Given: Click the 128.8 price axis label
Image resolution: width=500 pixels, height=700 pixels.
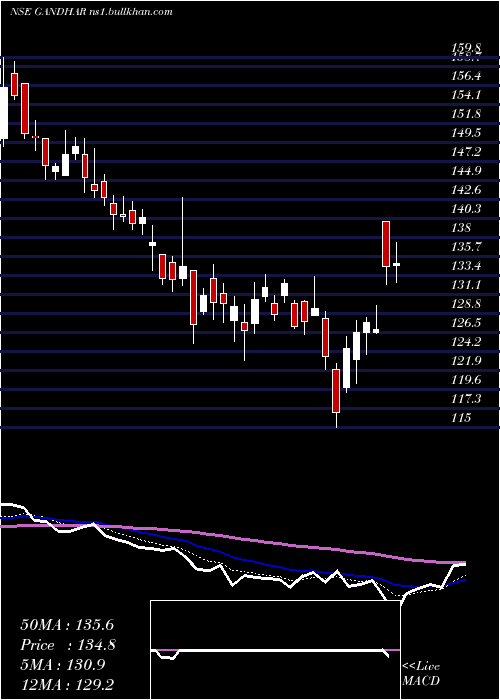Looking at the screenshot, I should (466, 304).
